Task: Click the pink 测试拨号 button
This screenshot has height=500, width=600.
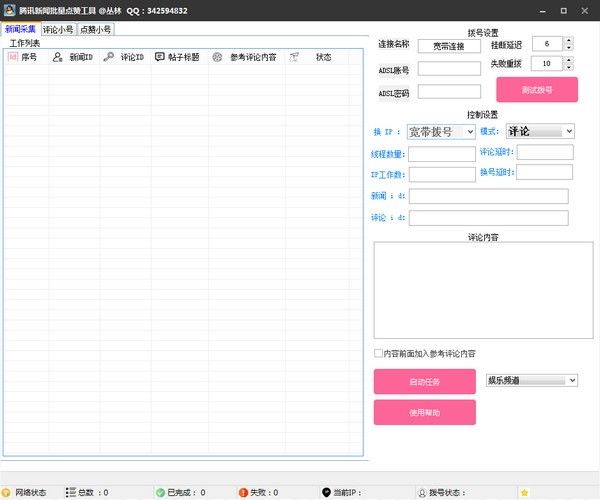Action: (x=537, y=89)
